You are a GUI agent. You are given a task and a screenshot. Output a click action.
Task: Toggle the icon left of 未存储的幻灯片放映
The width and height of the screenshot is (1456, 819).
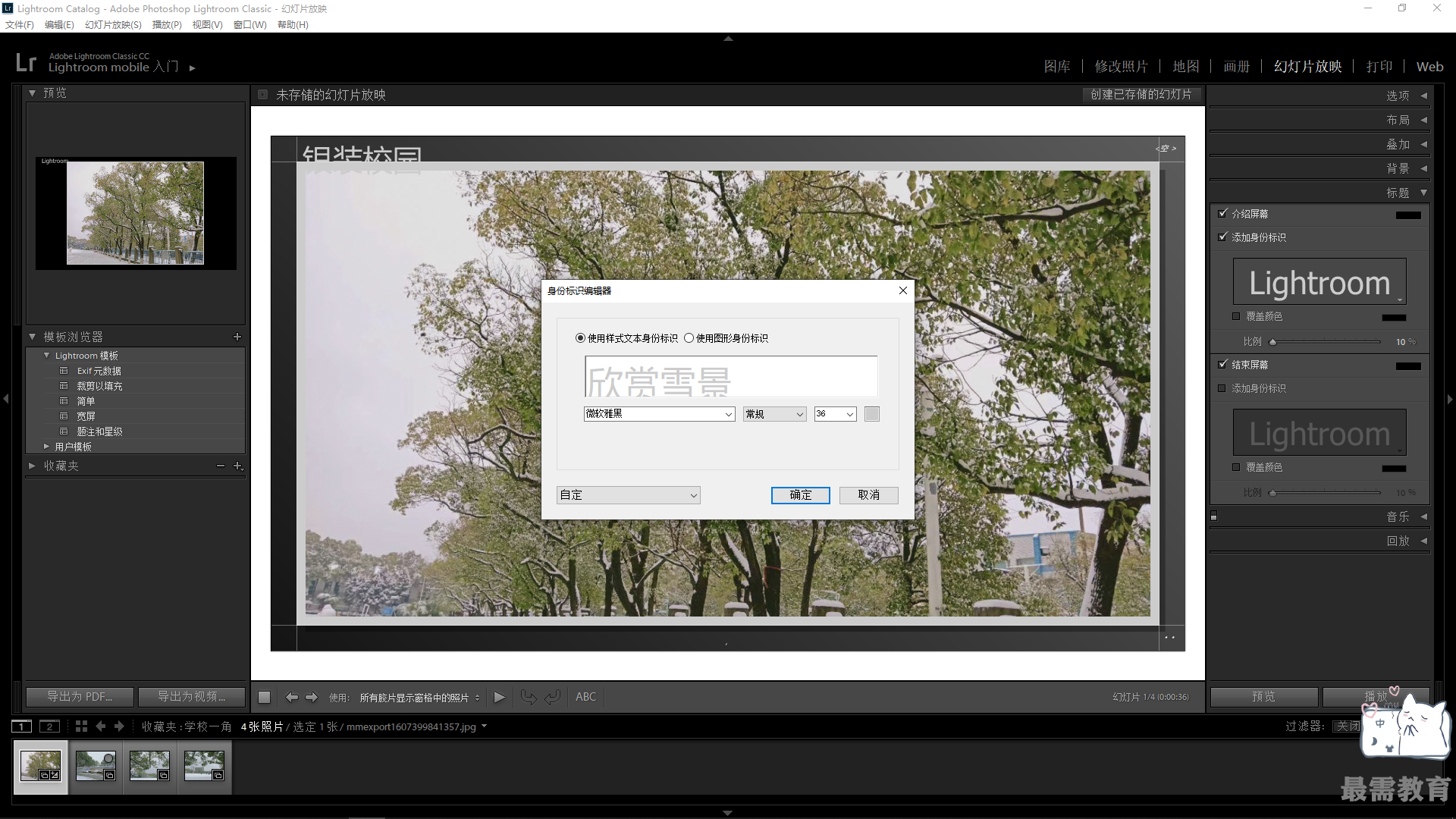point(262,95)
